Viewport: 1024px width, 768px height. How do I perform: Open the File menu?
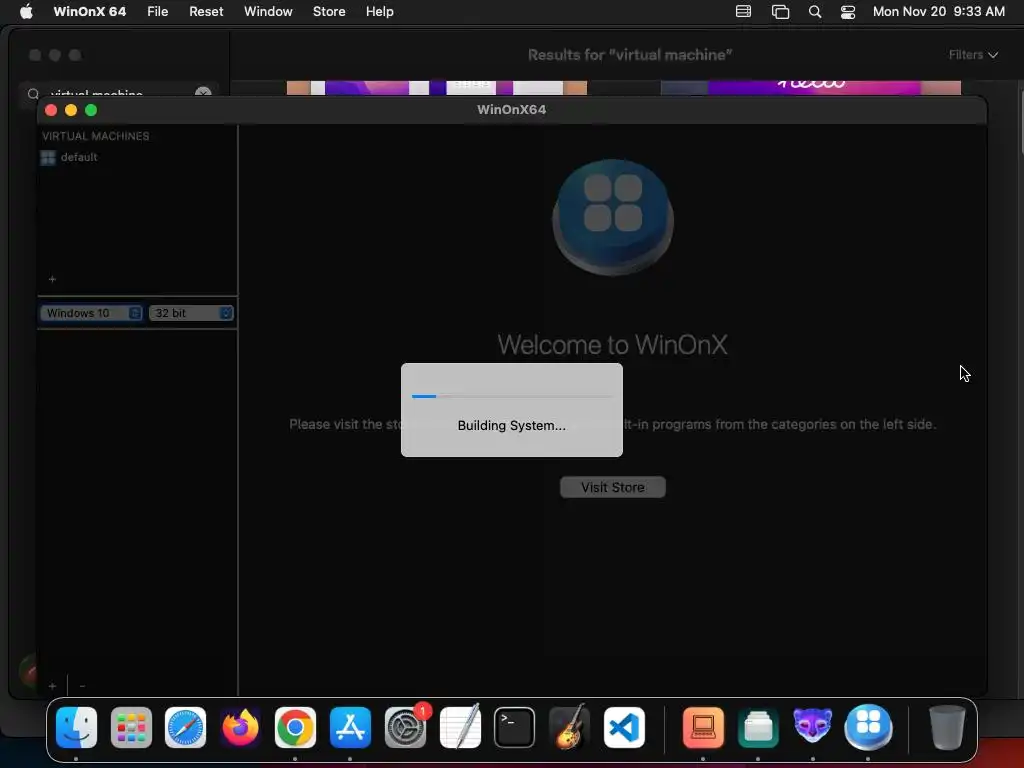[x=157, y=12]
